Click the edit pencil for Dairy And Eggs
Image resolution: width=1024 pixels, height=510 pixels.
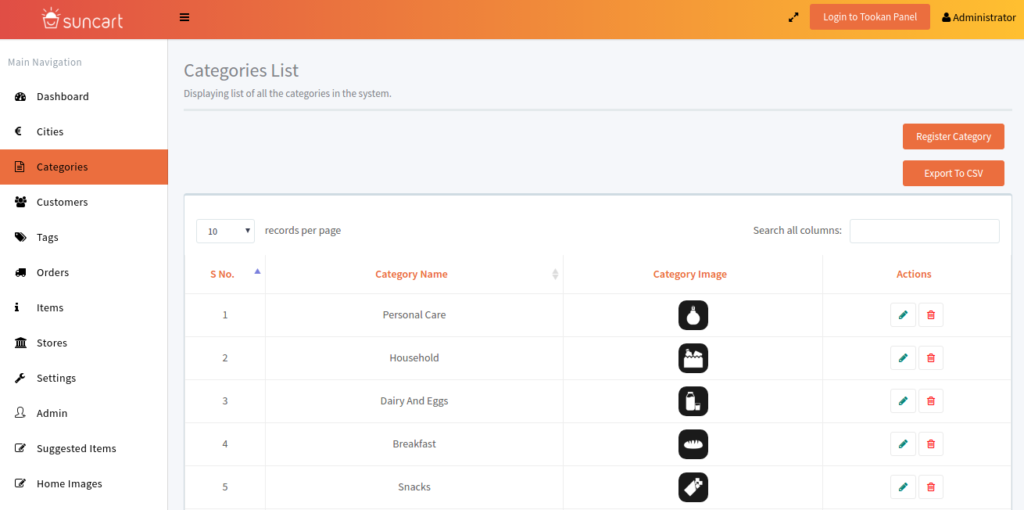(903, 401)
